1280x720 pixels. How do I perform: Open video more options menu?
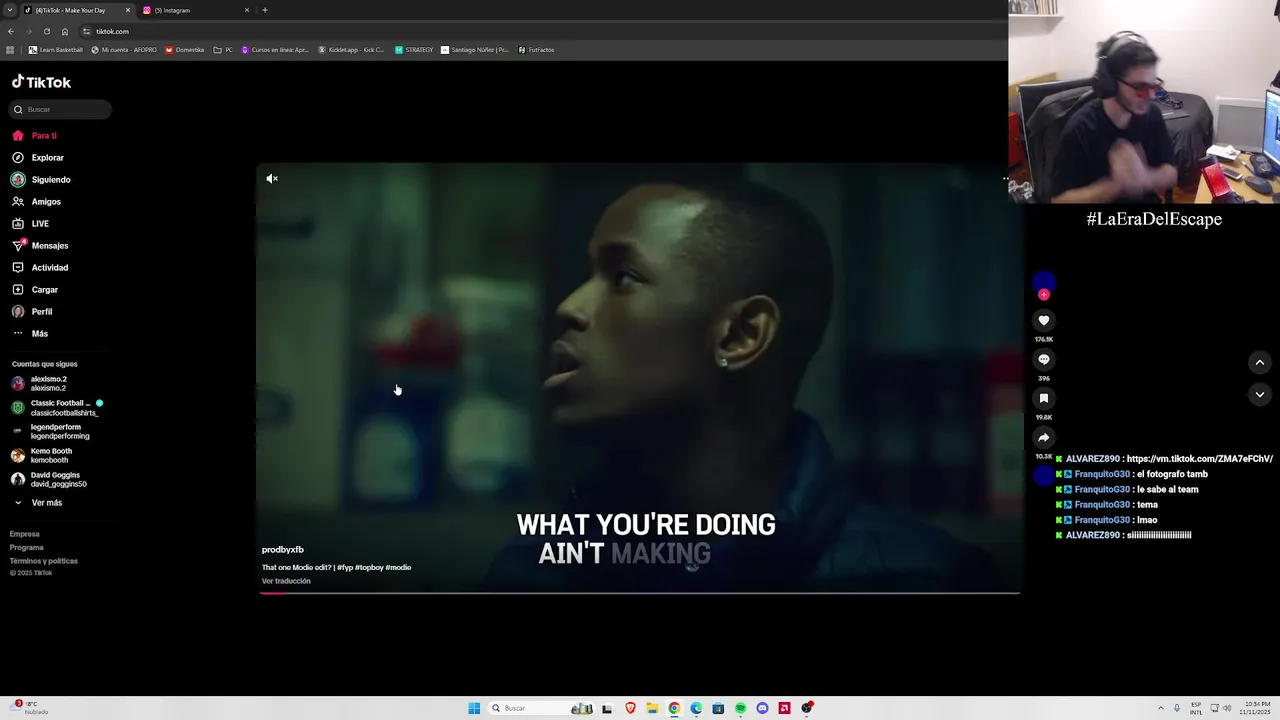pos(1006,179)
